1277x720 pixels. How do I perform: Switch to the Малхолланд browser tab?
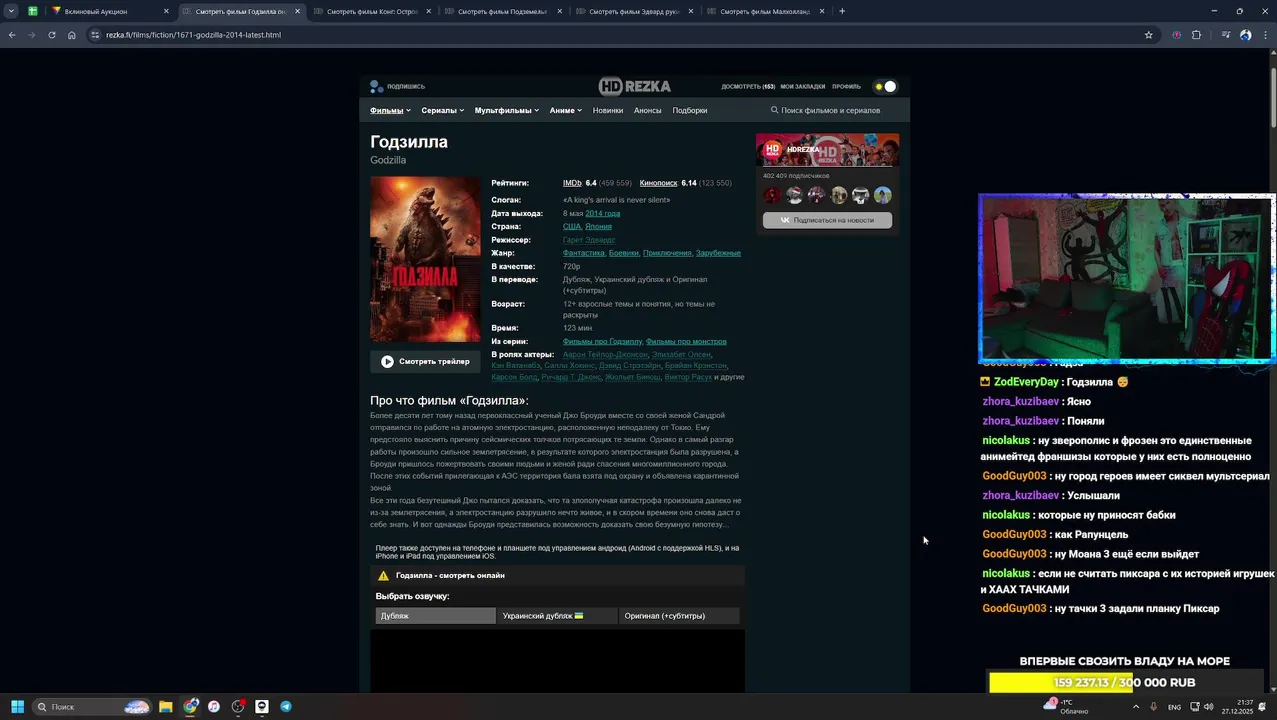pos(765,11)
